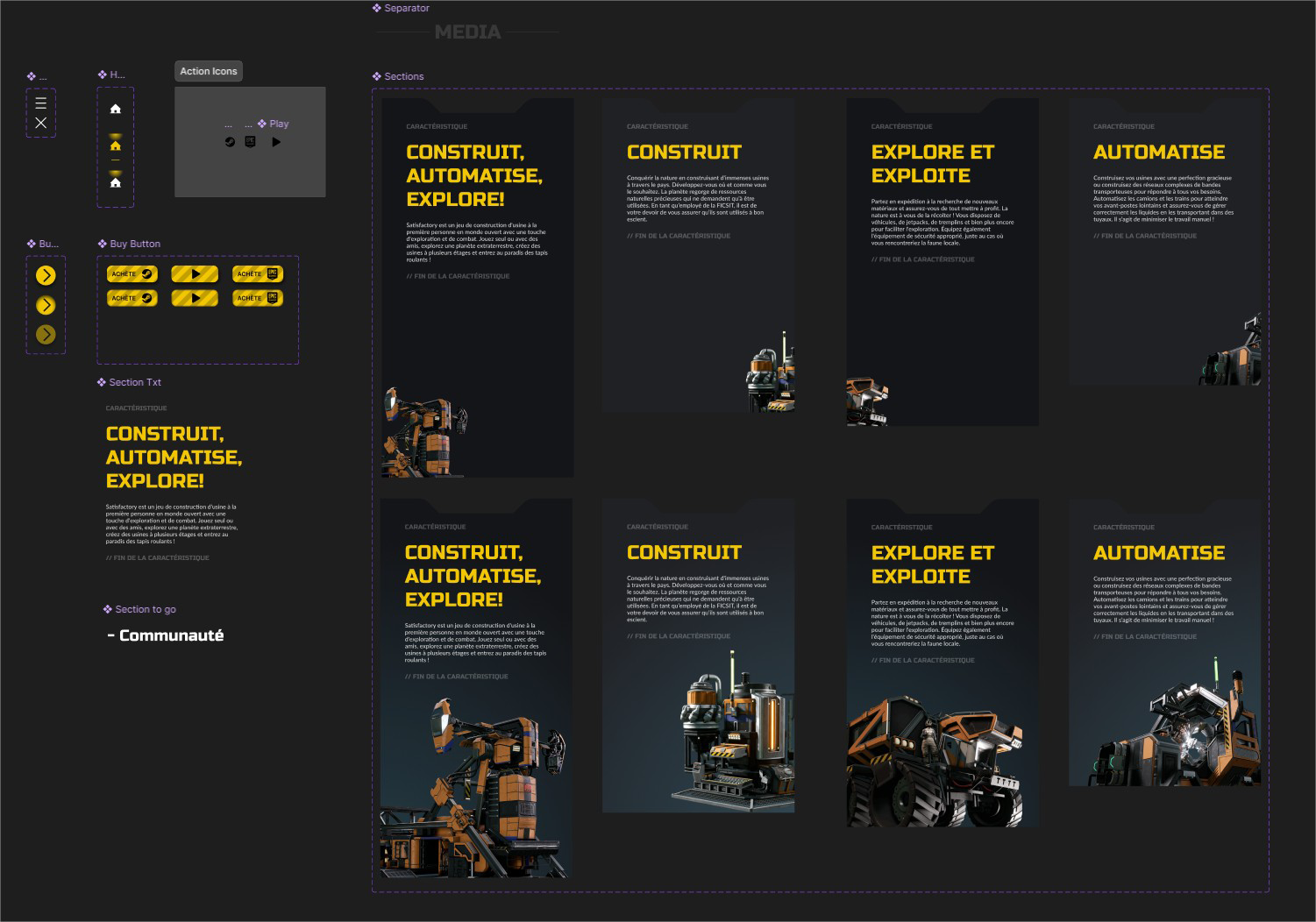Click the bottom ACHÈTE Epic buy button
Screen dimensions: 1316x922
258,298
